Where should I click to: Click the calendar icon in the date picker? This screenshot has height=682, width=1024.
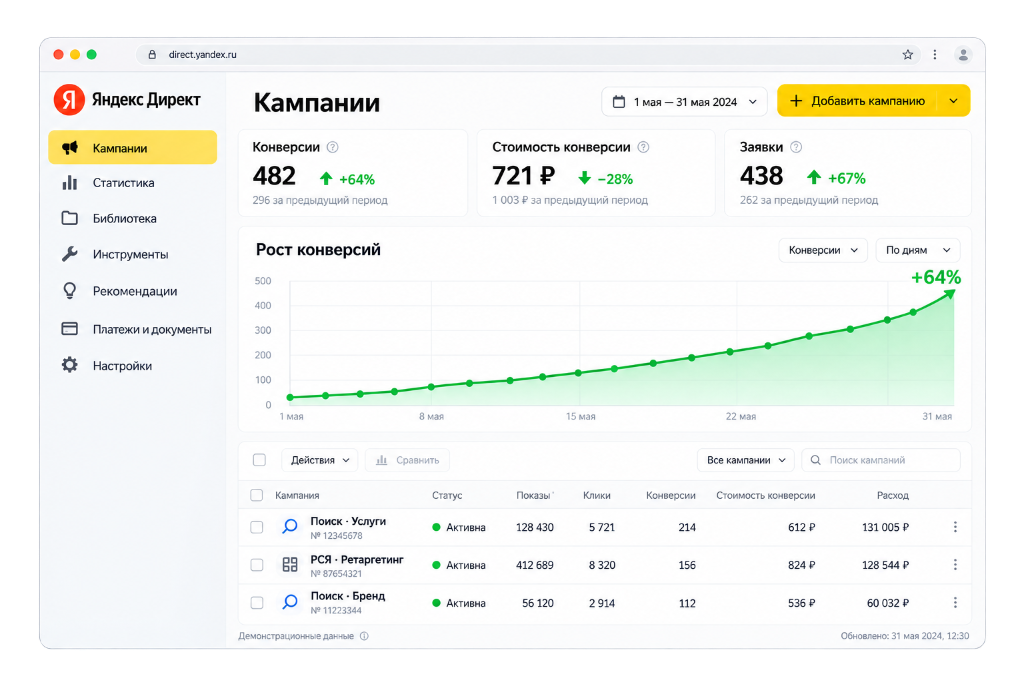point(618,102)
